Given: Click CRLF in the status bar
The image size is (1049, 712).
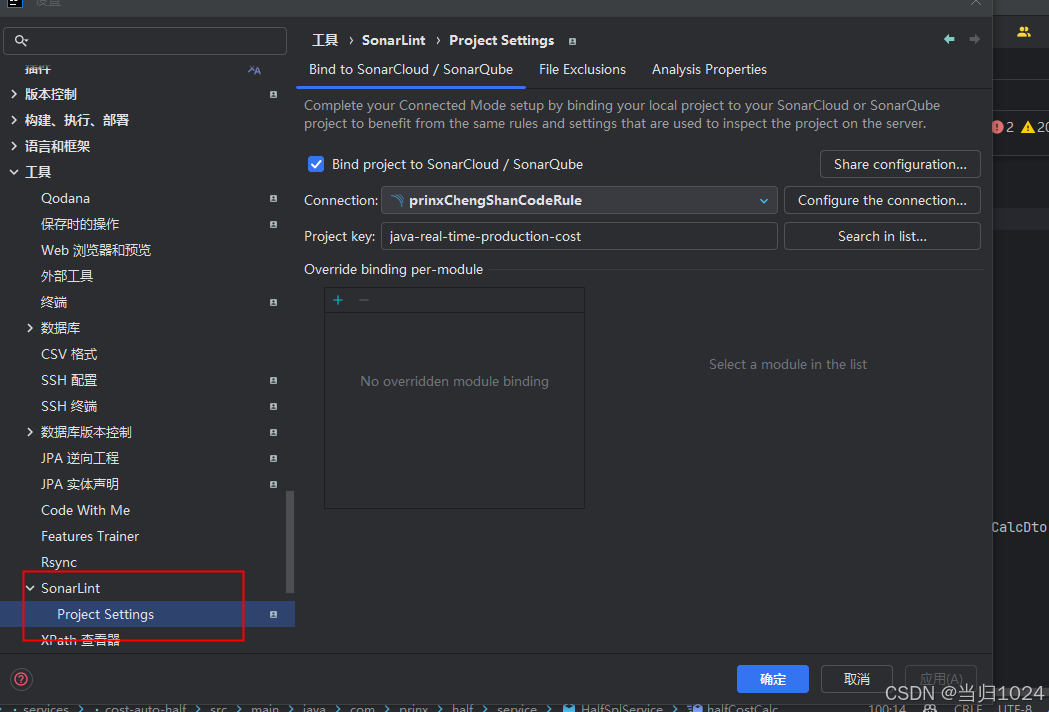Looking at the screenshot, I should 968,708.
